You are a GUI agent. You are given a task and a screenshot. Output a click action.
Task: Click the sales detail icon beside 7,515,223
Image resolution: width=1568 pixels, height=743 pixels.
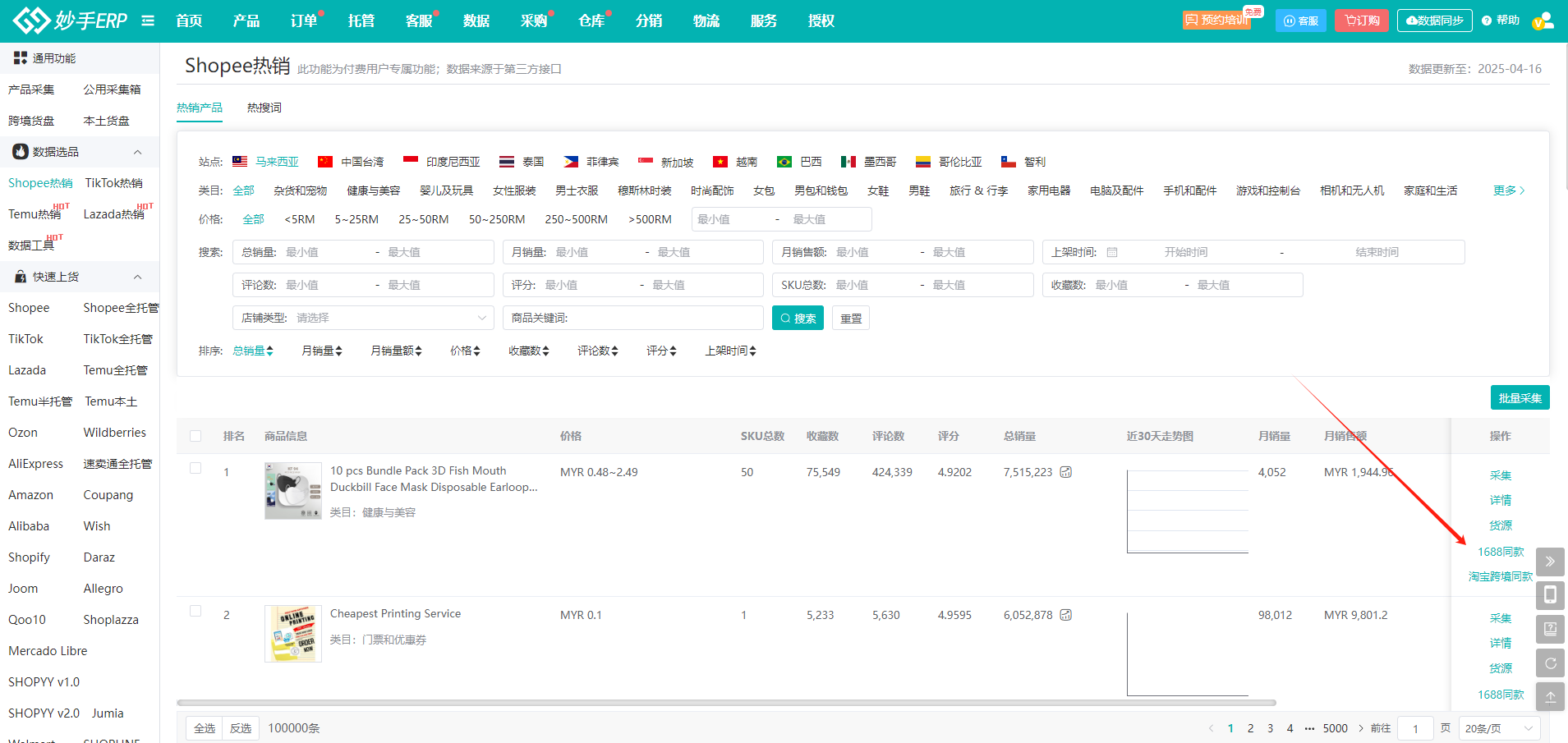click(1066, 472)
